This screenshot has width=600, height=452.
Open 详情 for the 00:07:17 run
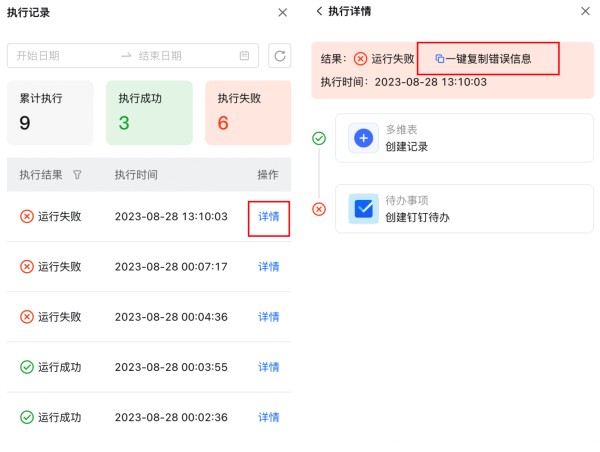tap(269, 267)
